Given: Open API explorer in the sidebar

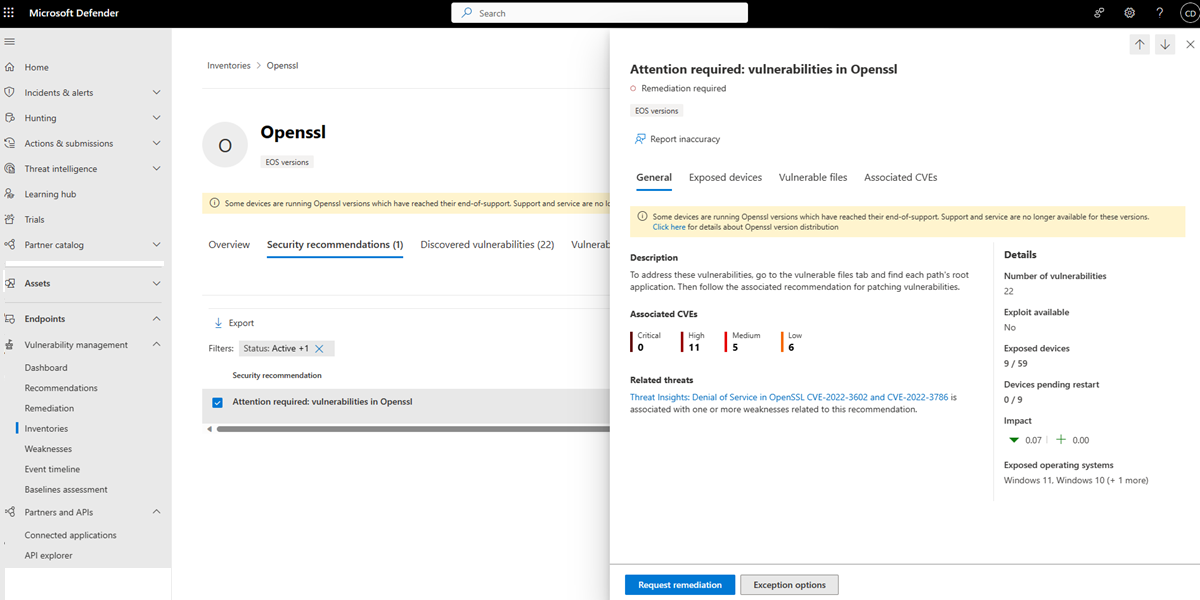Looking at the screenshot, I should click(x=48, y=555).
